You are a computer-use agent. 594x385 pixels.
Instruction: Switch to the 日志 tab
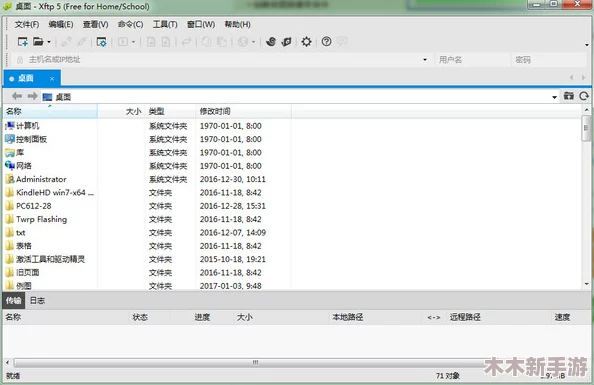click(37, 300)
